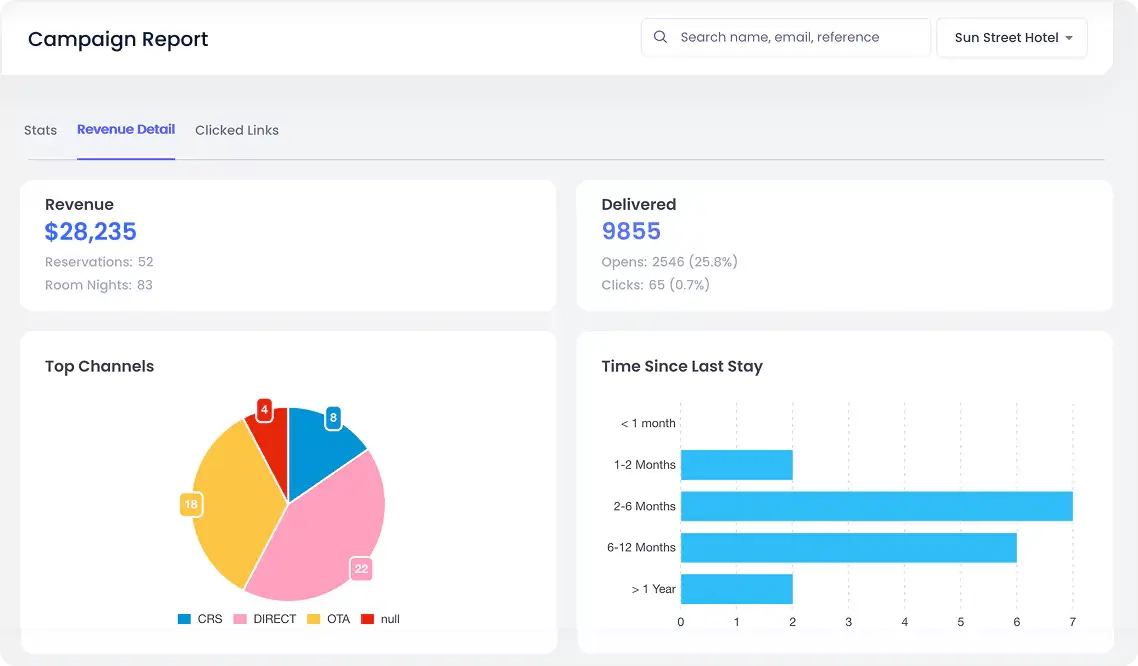Click the Sun Street Hotel dropdown arrow

point(1069,38)
